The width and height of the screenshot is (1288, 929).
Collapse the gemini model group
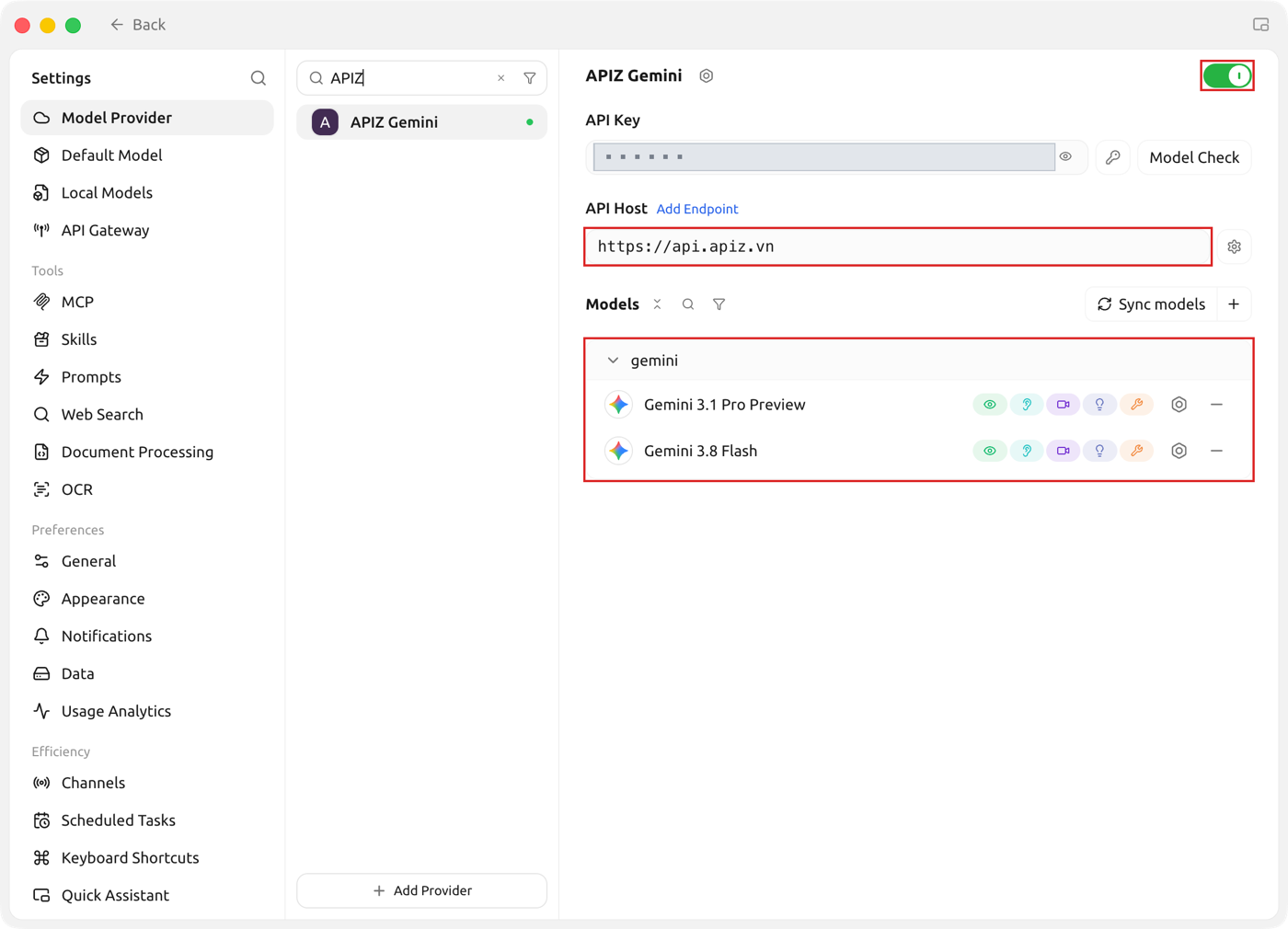[x=613, y=361]
